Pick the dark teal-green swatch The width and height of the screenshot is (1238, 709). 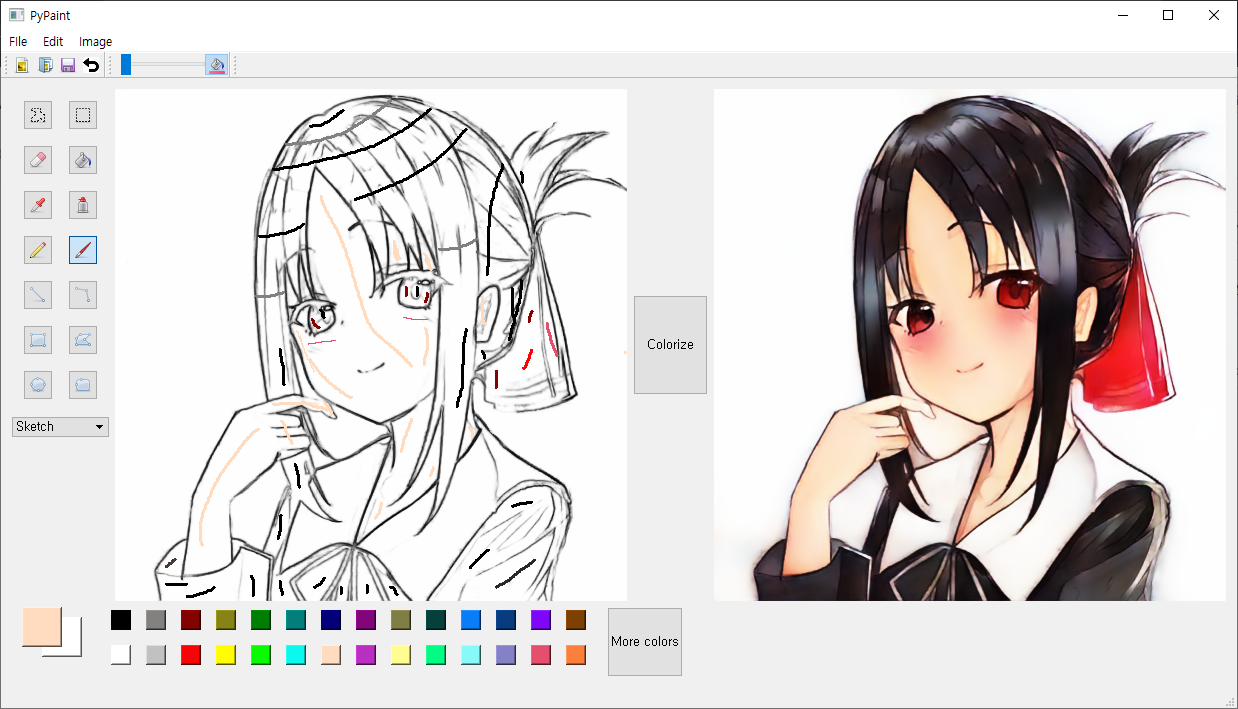pos(436,620)
